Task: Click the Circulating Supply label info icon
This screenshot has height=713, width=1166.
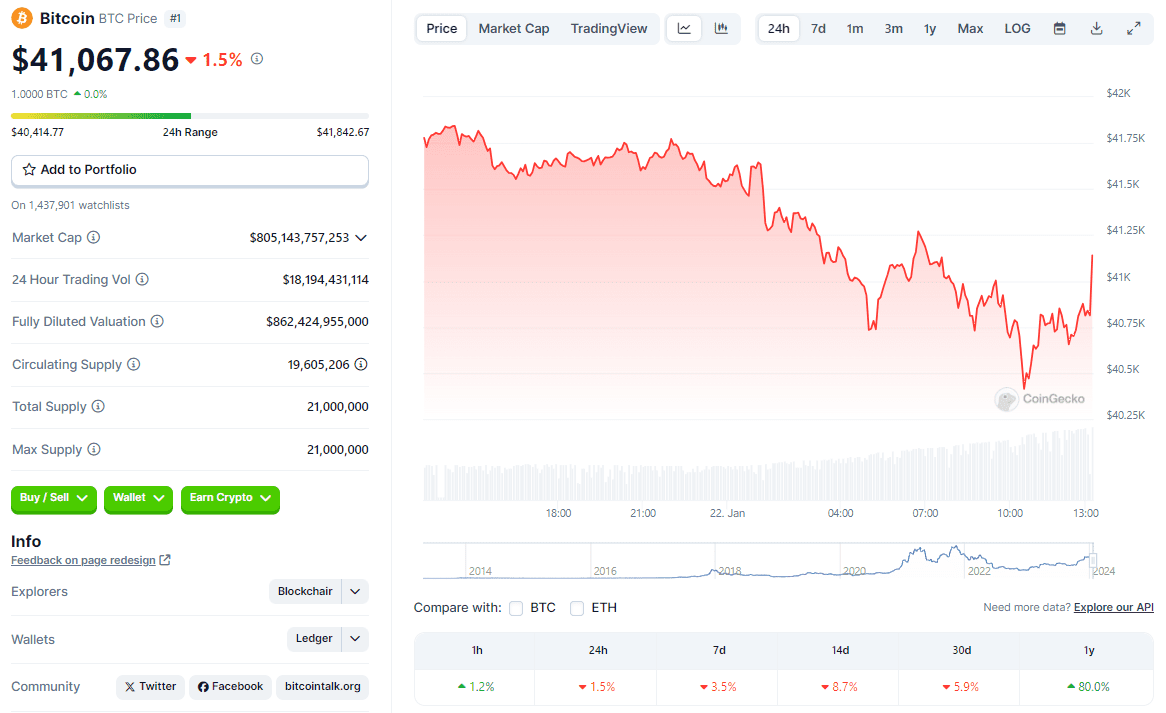Action: (133, 364)
